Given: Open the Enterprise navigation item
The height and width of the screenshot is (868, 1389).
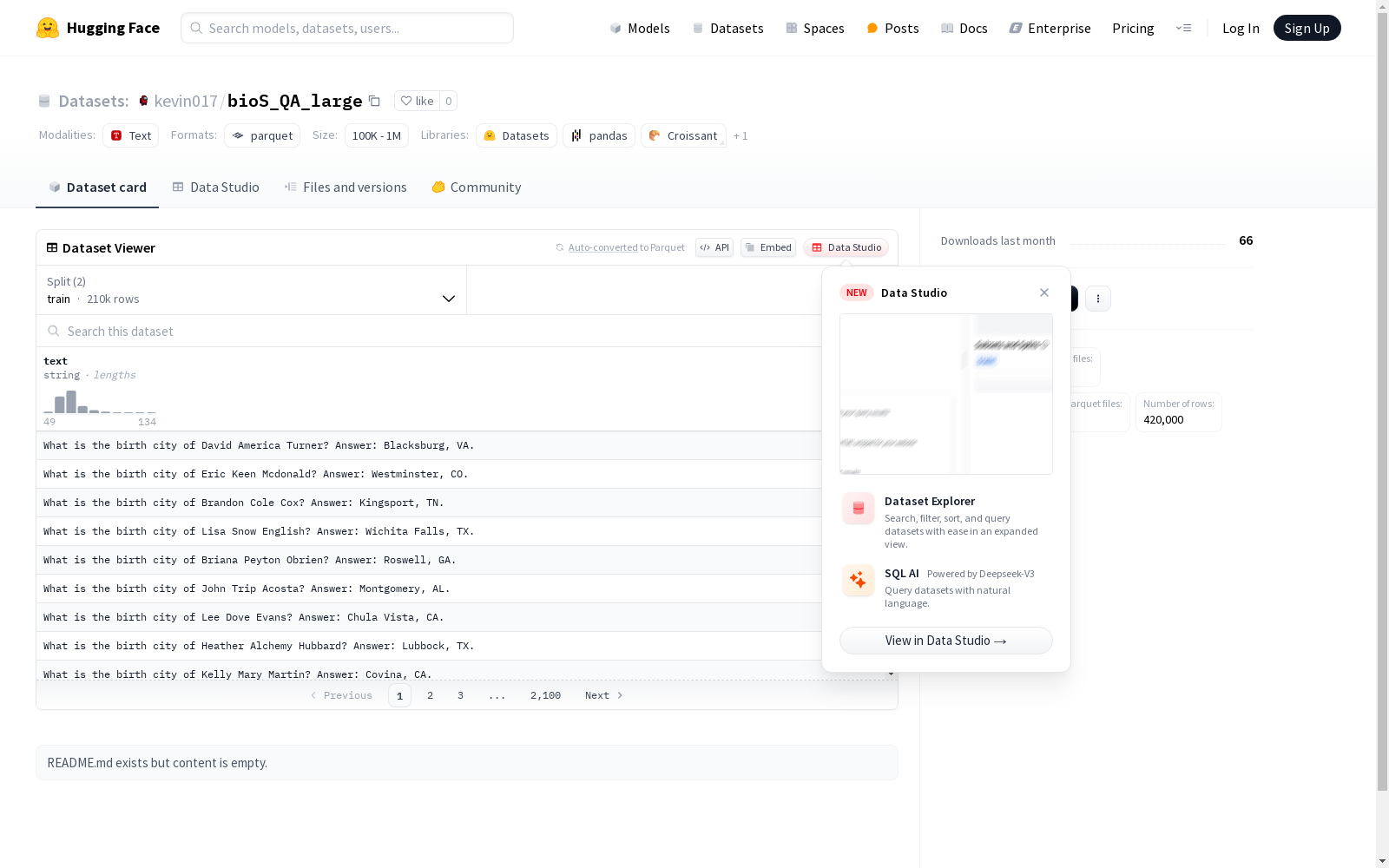Looking at the screenshot, I should click(x=1050, y=28).
